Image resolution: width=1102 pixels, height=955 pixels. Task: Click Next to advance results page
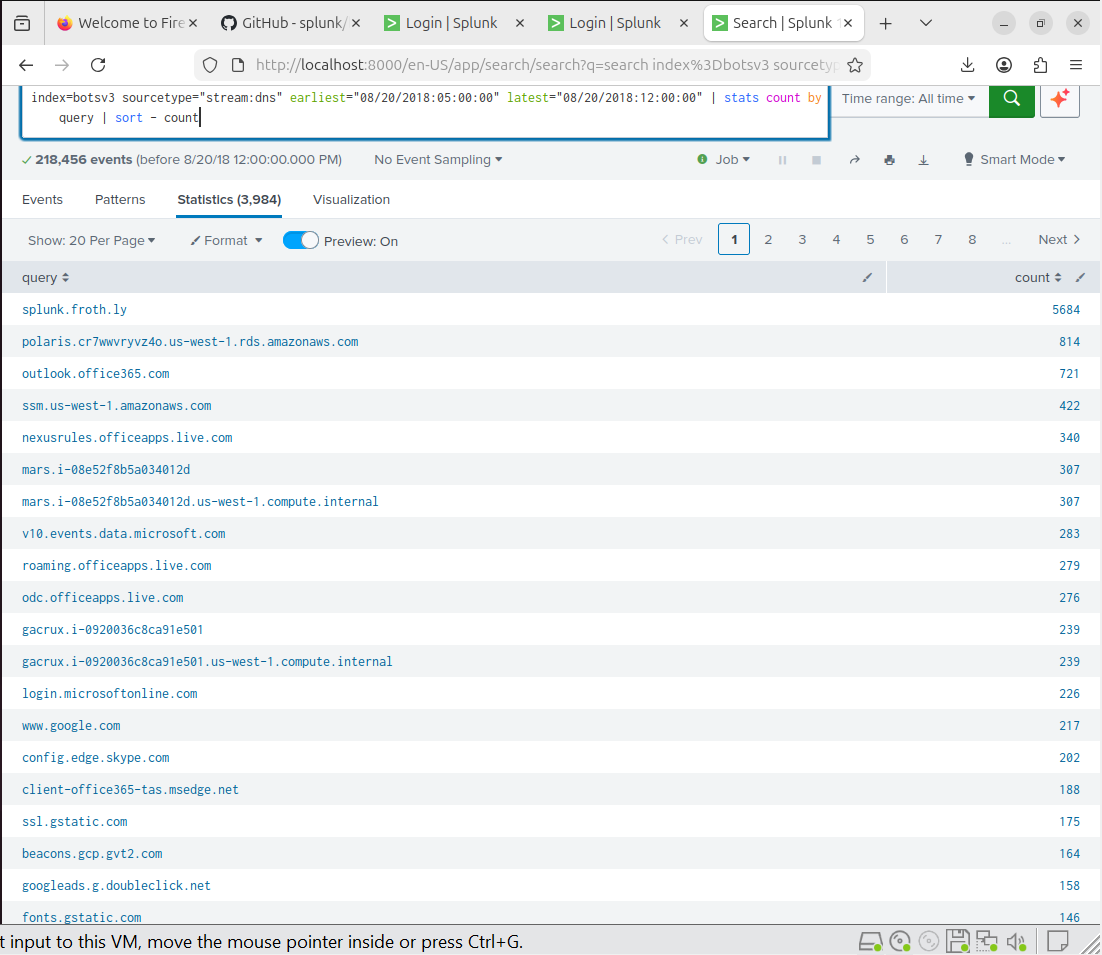[x=1059, y=240]
